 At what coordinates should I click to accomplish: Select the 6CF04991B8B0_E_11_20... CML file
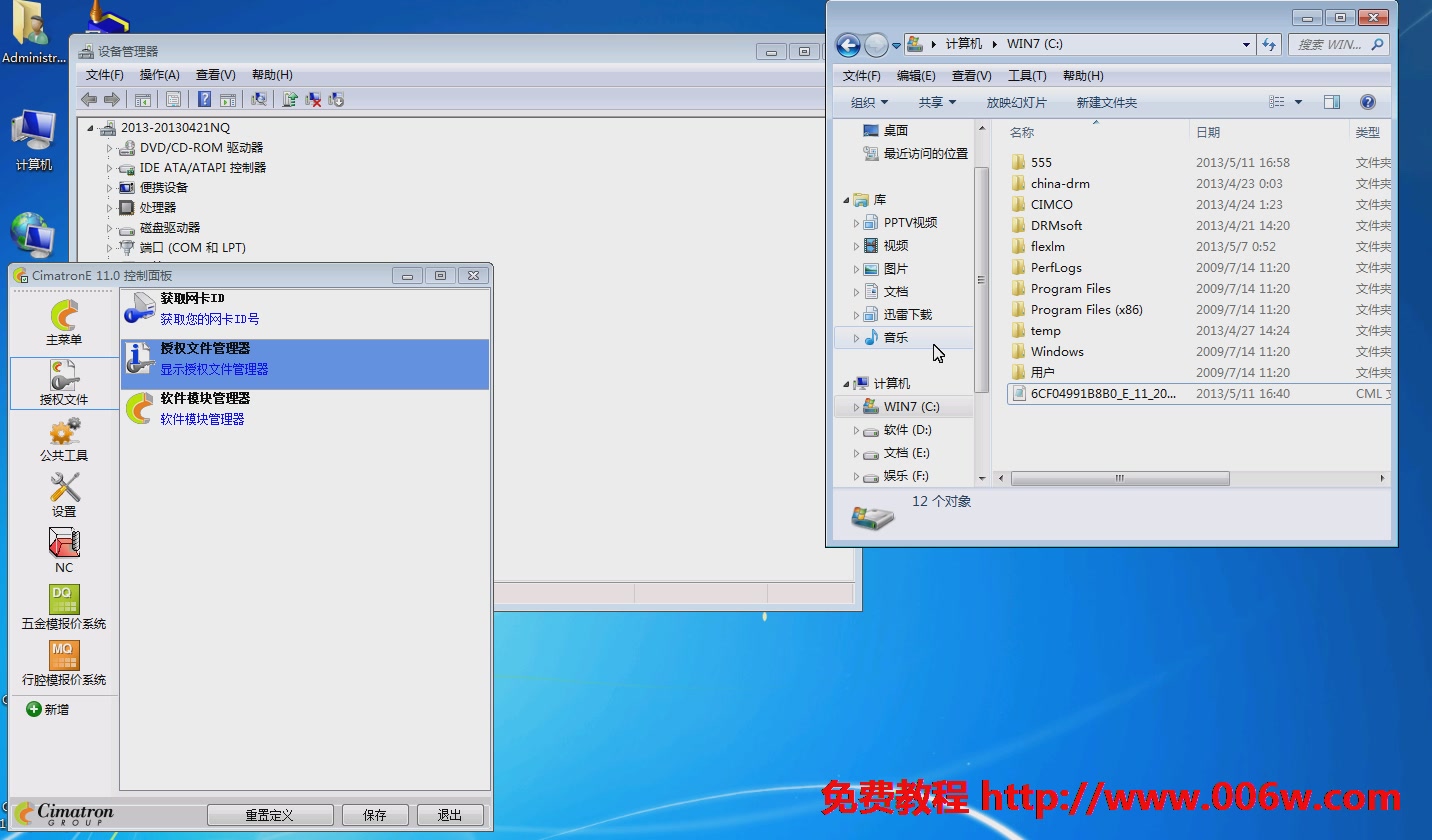(1103, 393)
